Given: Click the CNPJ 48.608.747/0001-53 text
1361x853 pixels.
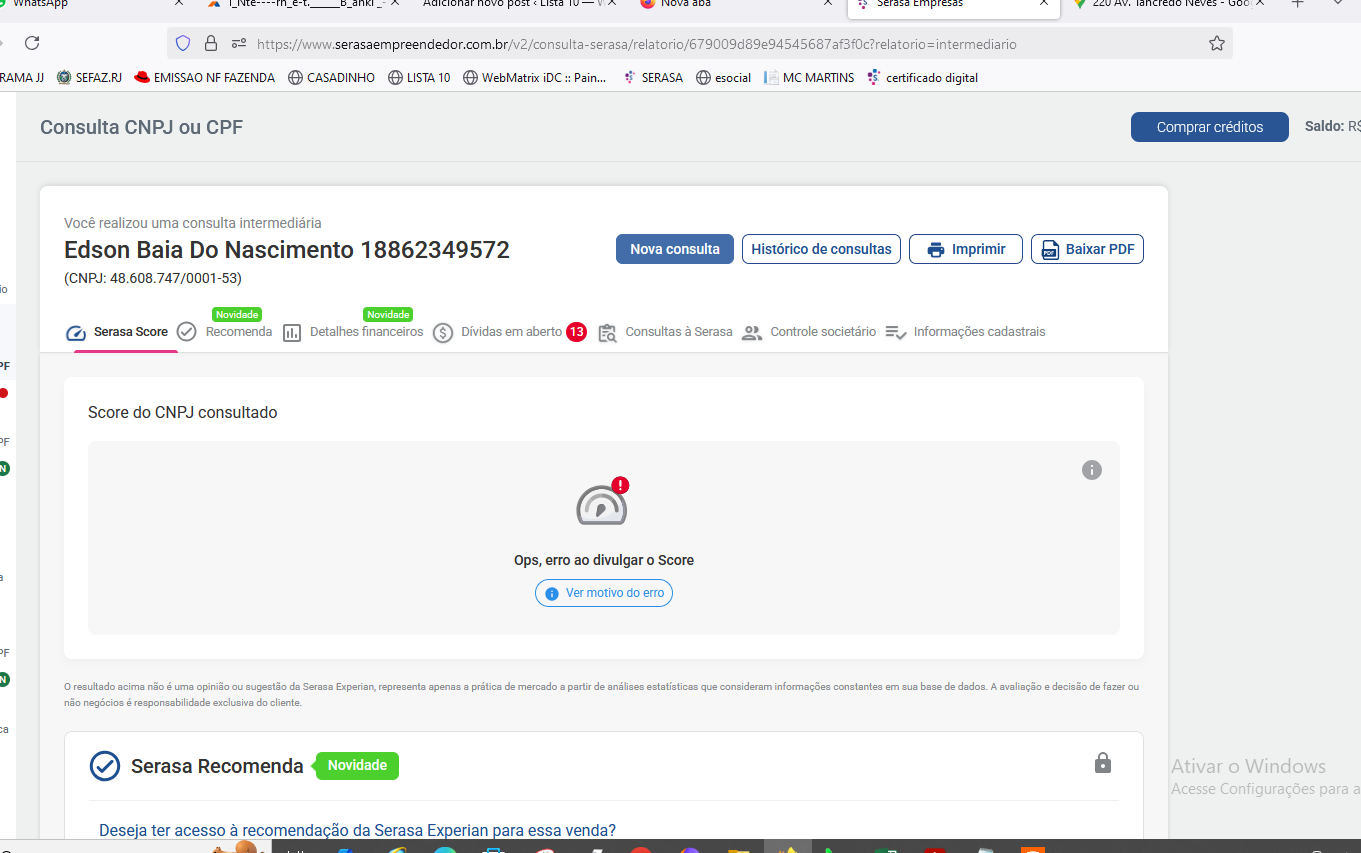Looking at the screenshot, I should point(153,278).
